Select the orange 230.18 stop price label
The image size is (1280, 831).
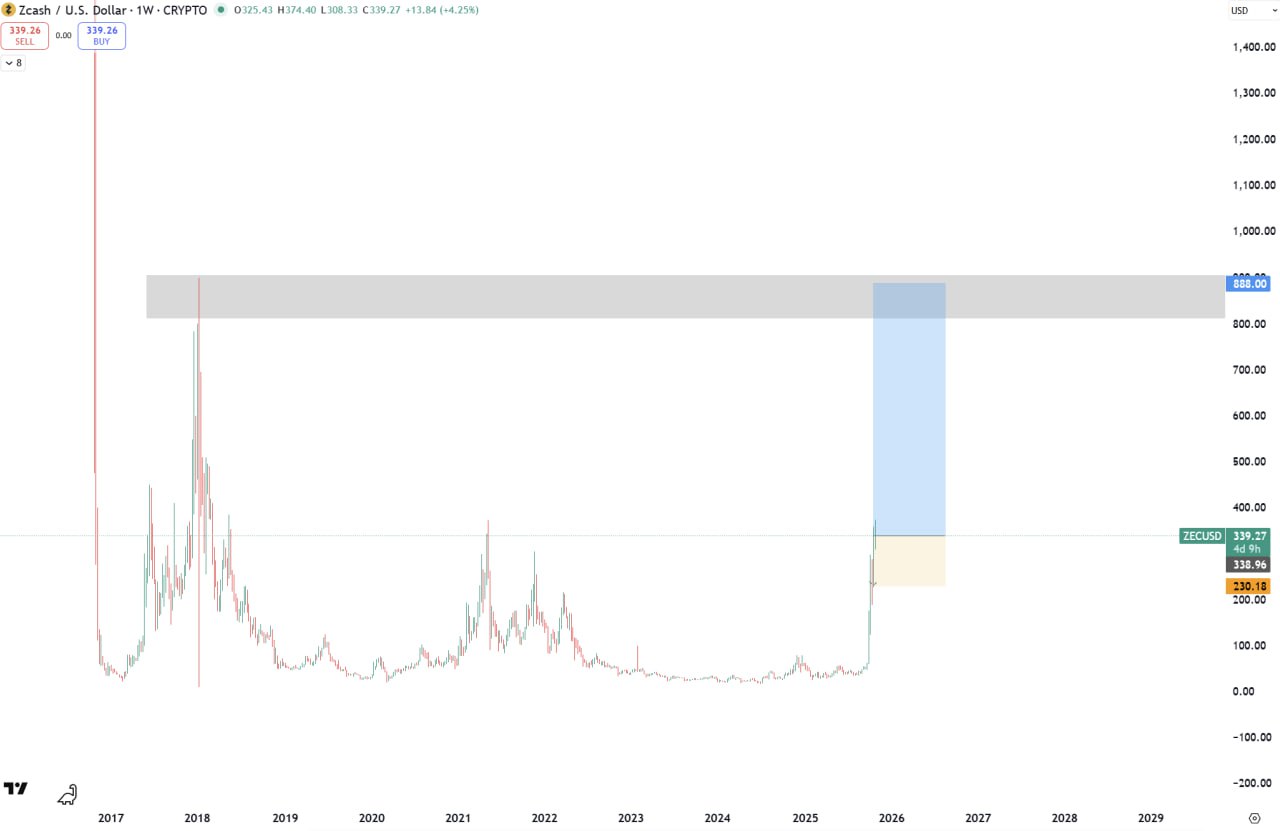(1246, 587)
